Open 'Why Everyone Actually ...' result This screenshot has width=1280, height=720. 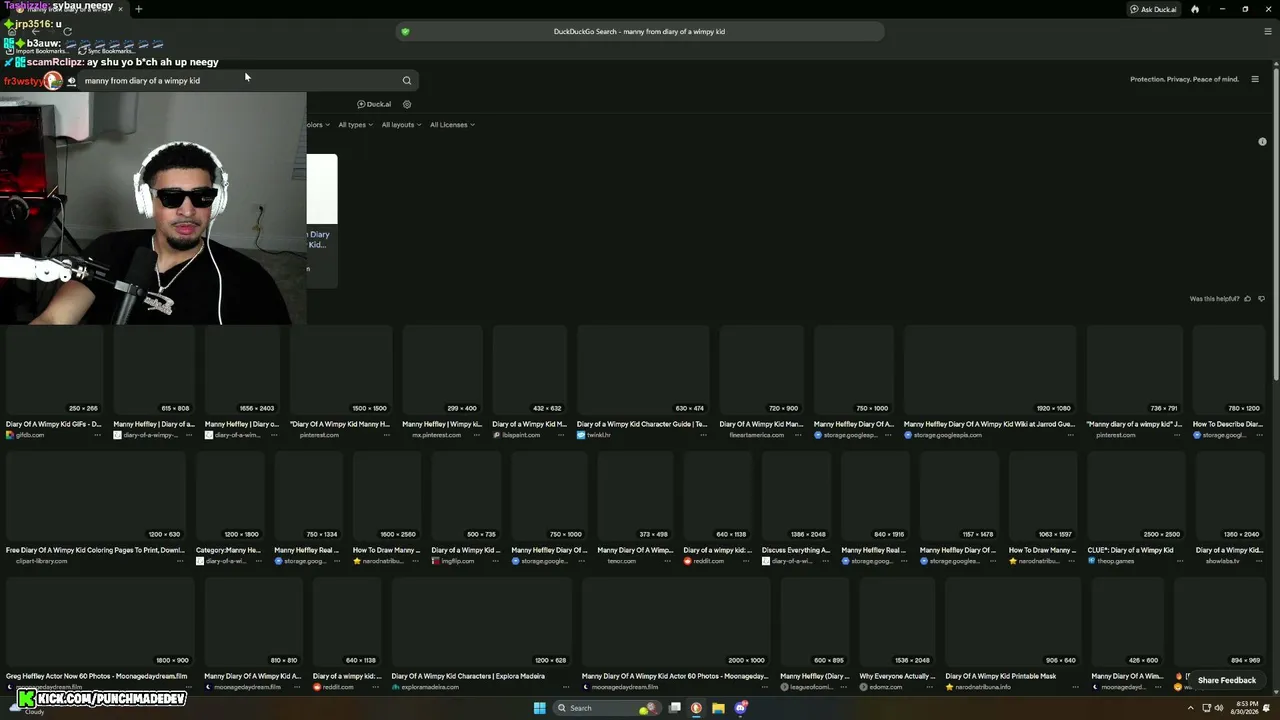(x=897, y=676)
